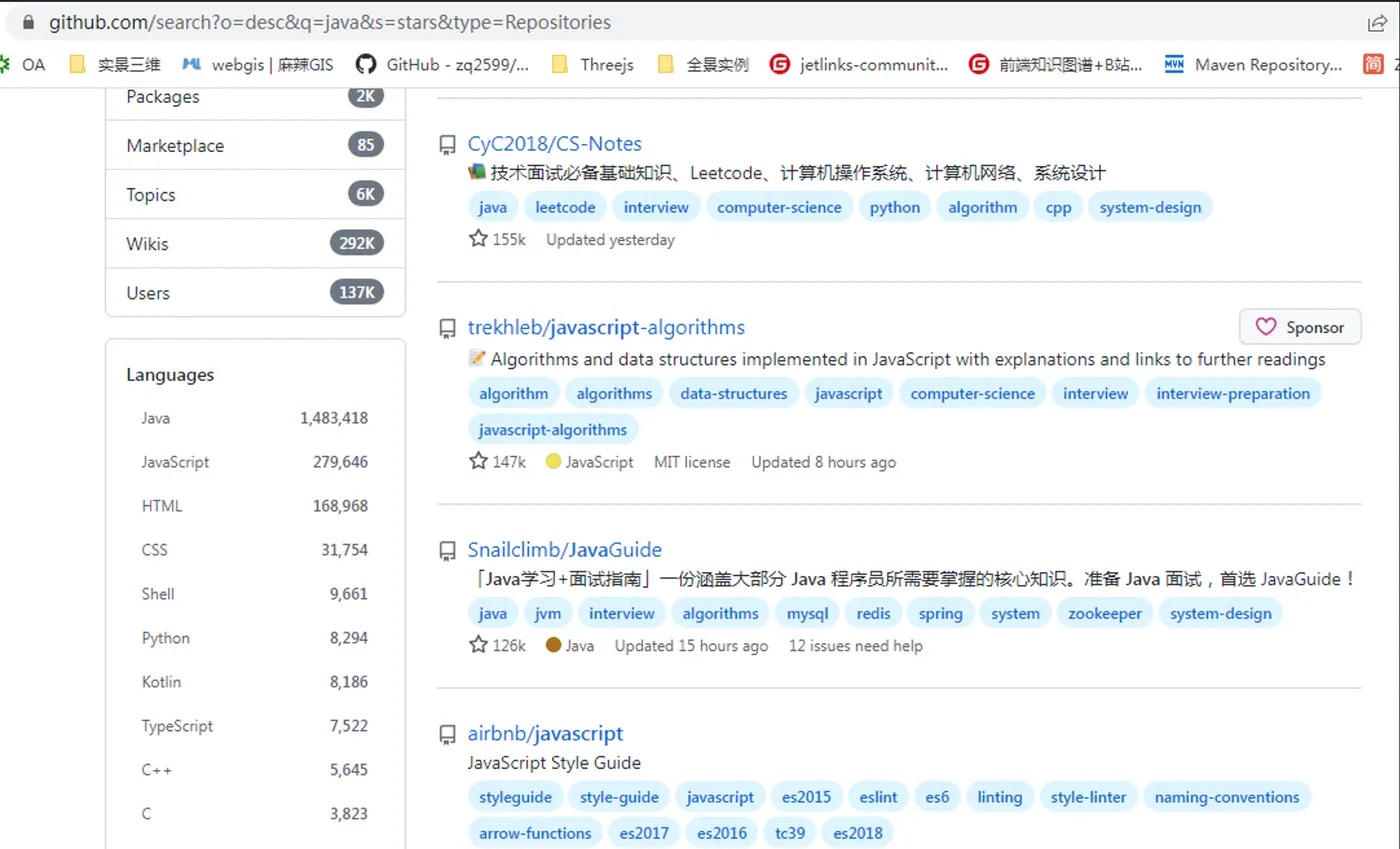Click python topic tag on CS-Notes
The width and height of the screenshot is (1400, 849).
[x=895, y=208]
